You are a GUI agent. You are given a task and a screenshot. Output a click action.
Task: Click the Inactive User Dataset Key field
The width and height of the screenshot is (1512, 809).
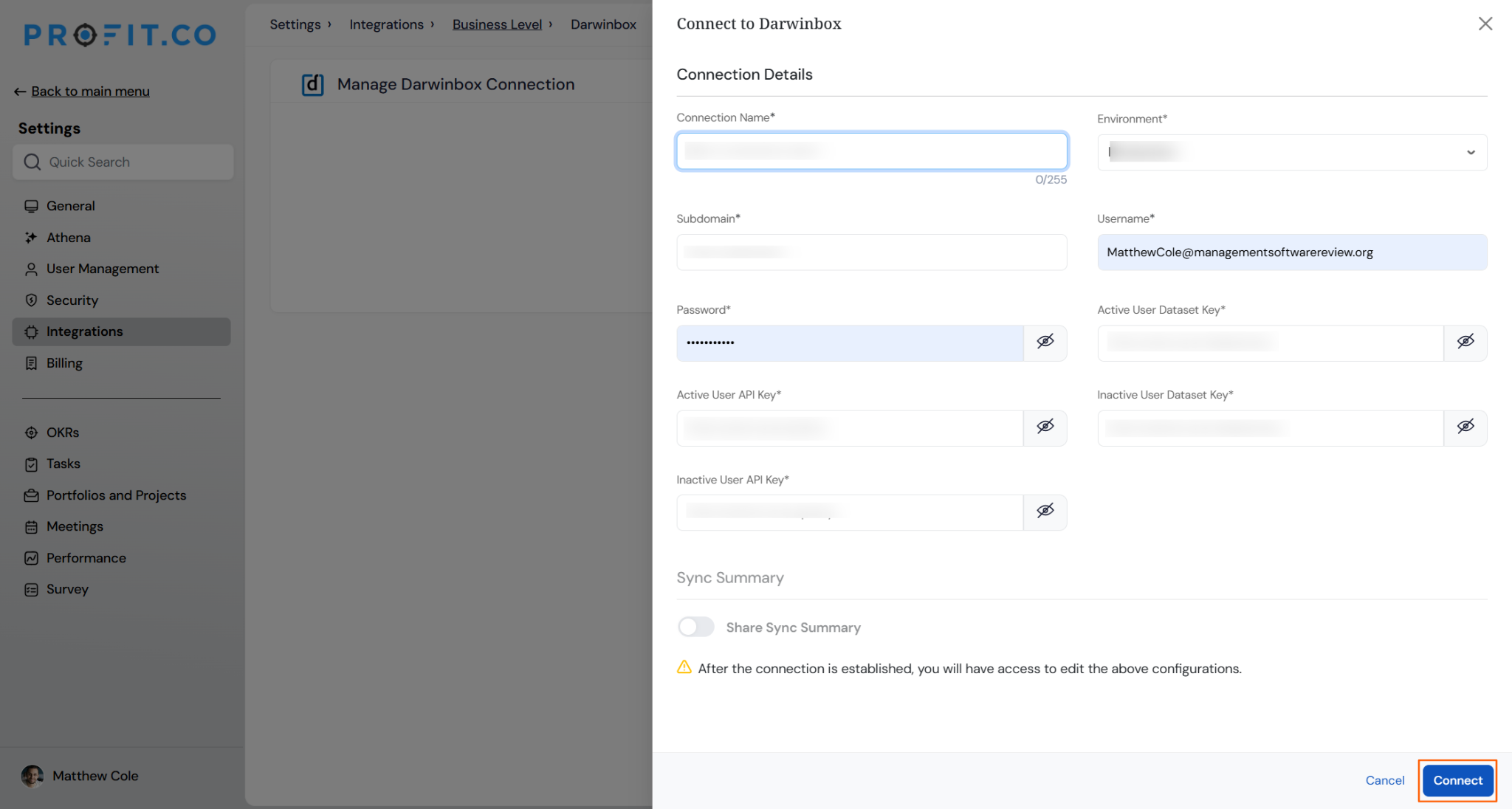tap(1271, 428)
